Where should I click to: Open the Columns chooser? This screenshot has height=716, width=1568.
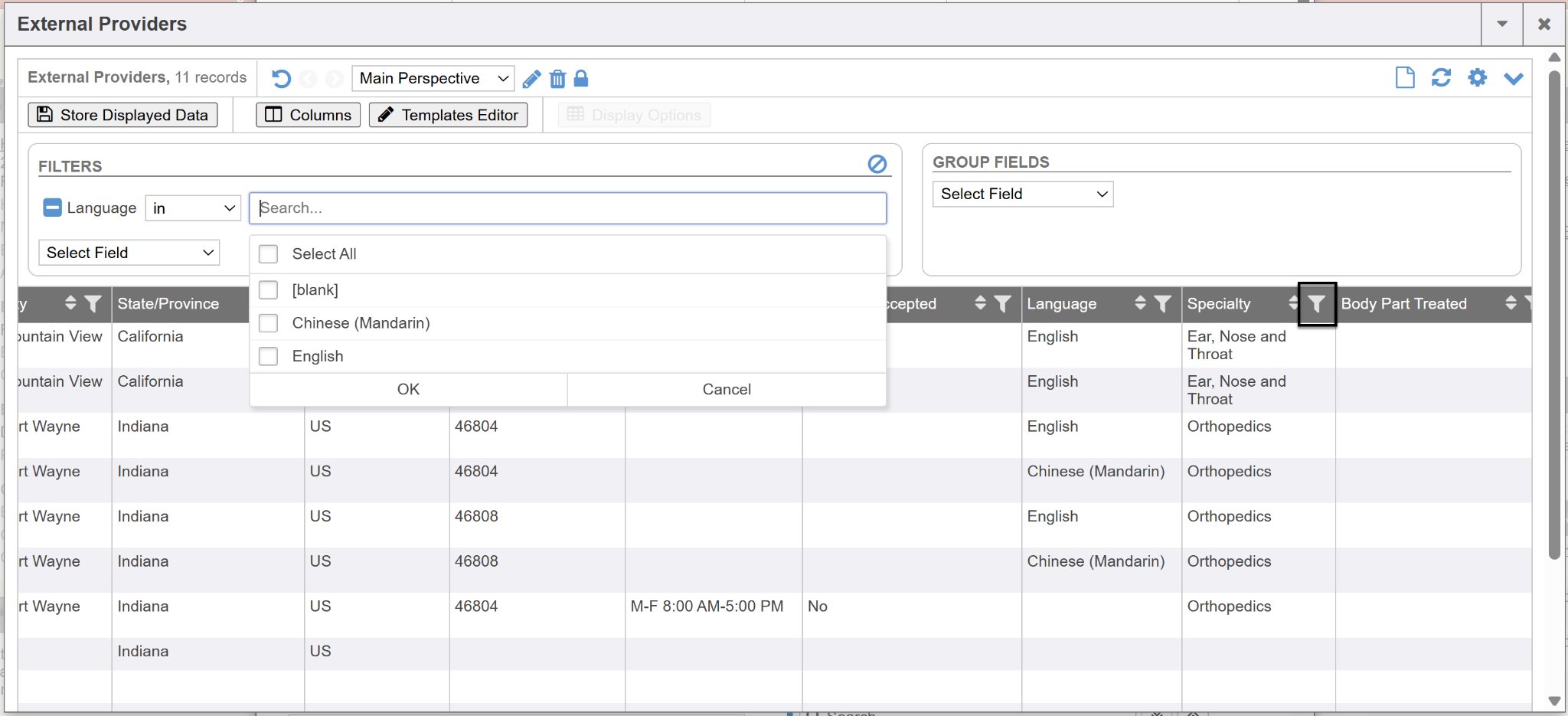(x=308, y=115)
